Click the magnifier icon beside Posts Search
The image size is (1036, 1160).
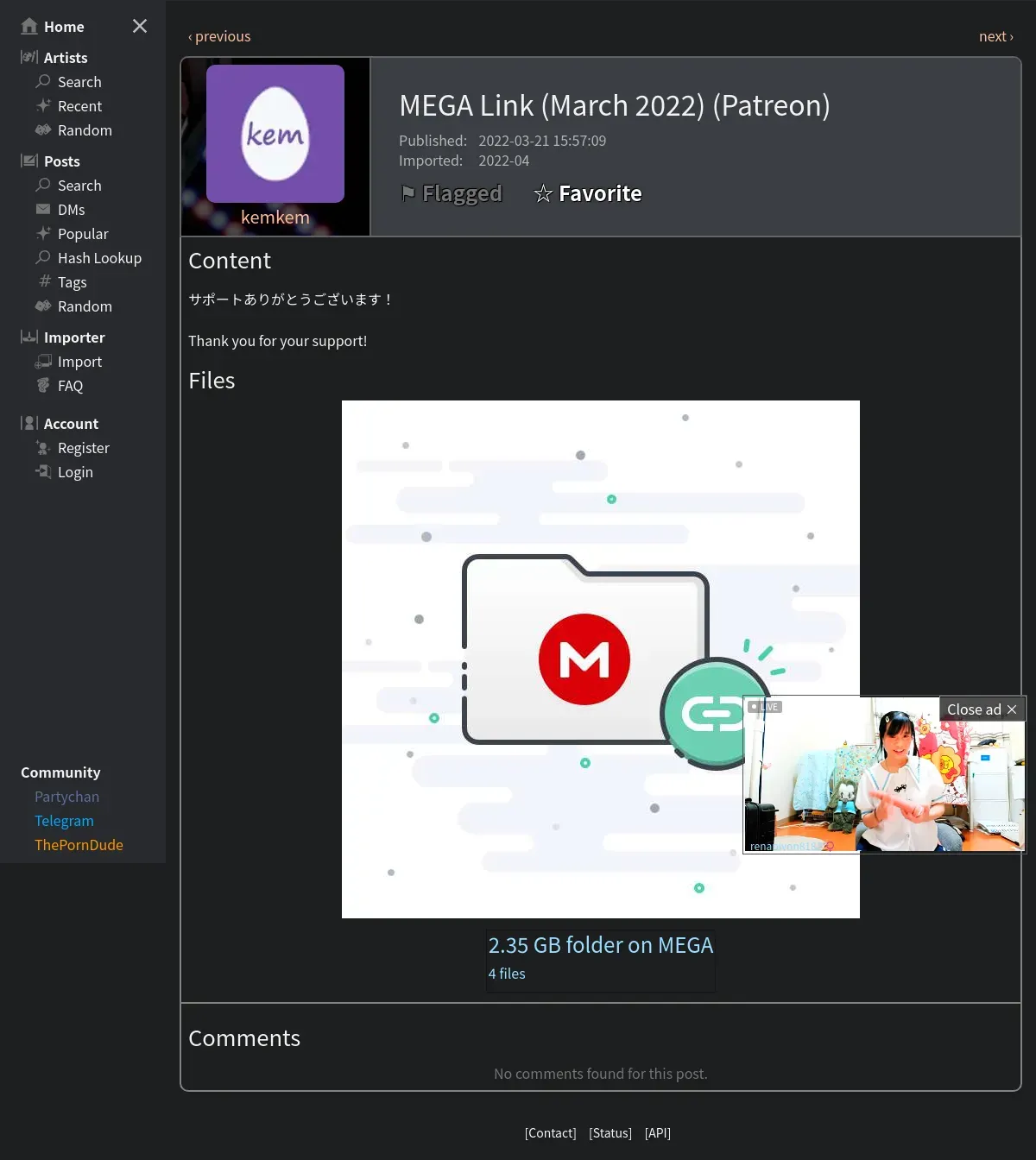43,185
